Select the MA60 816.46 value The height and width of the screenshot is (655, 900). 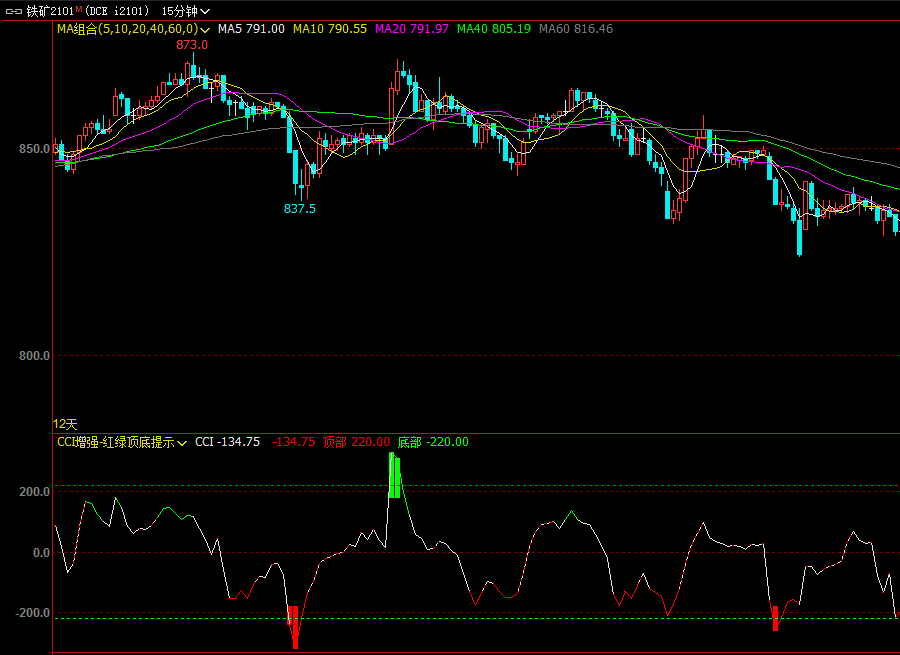576,29
